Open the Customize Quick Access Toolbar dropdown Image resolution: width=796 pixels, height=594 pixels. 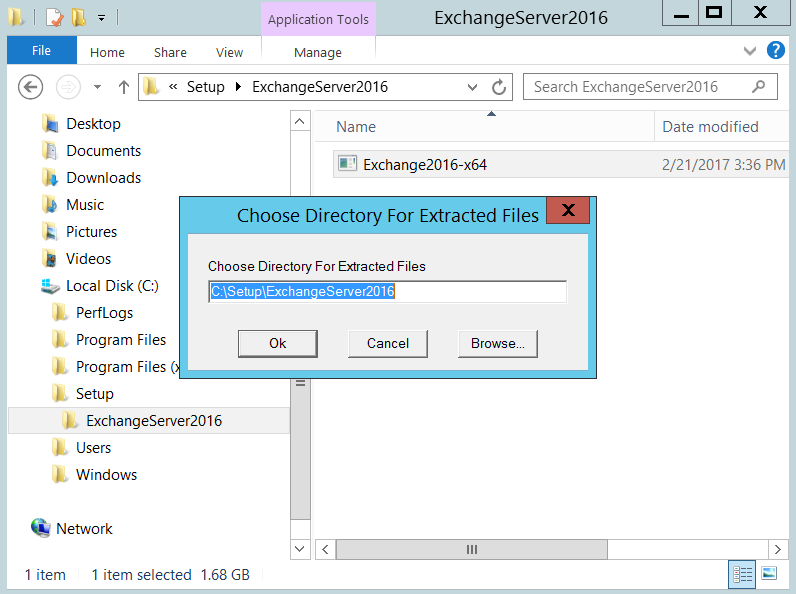pyautogui.click(x=101, y=18)
